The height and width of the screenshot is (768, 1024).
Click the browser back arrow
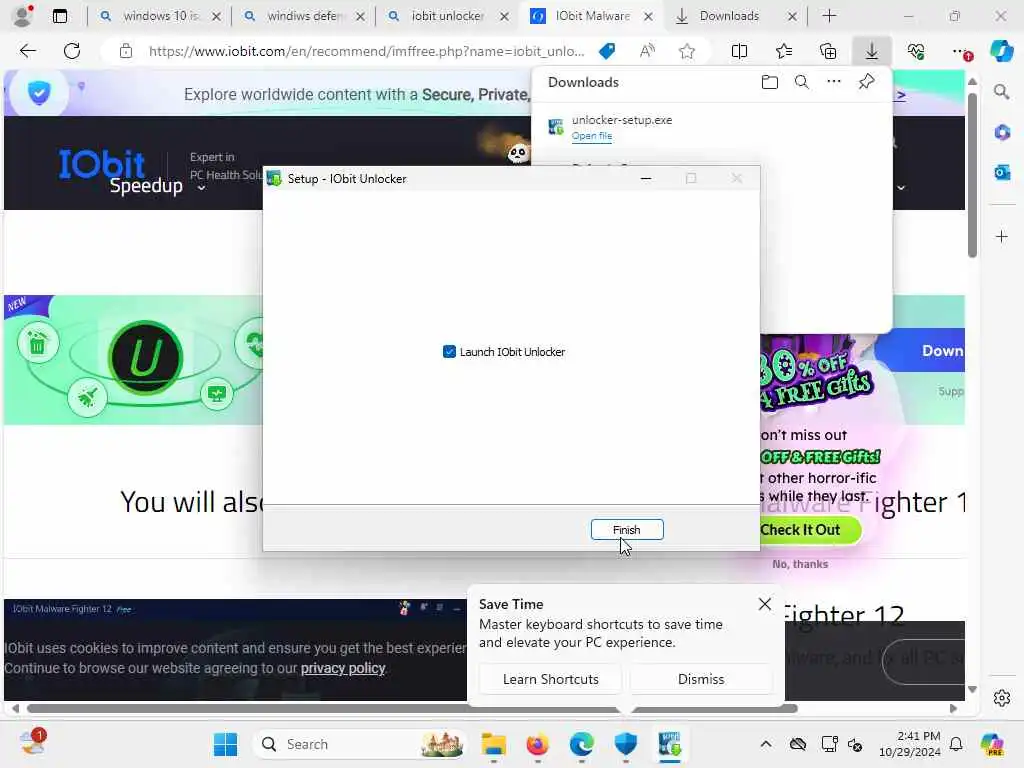coord(27,51)
